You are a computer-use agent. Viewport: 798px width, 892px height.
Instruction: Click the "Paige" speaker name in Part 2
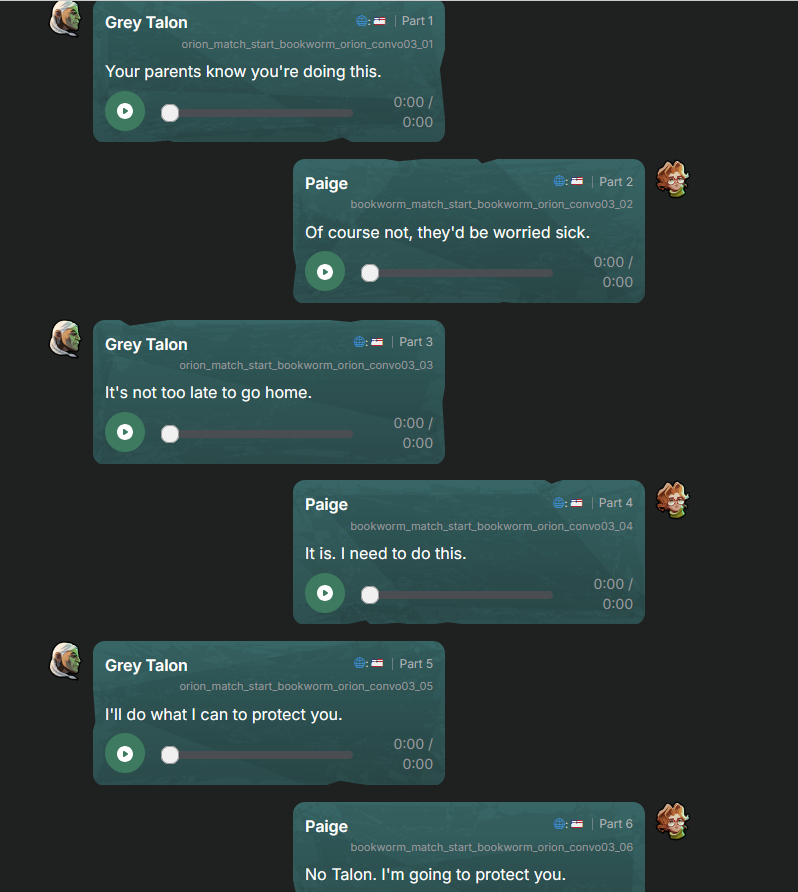[x=326, y=183]
